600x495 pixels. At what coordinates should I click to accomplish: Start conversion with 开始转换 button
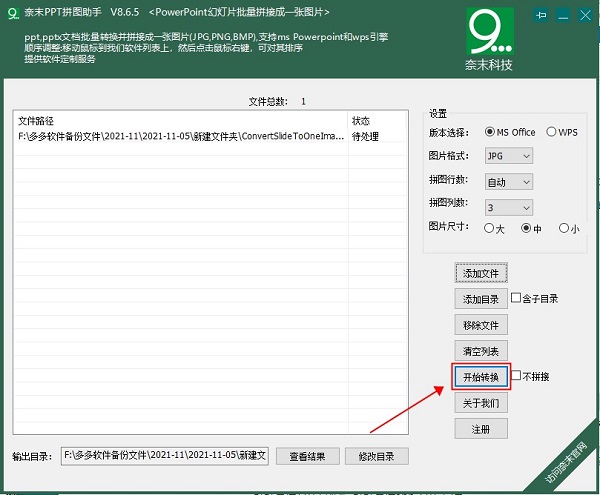[481, 377]
